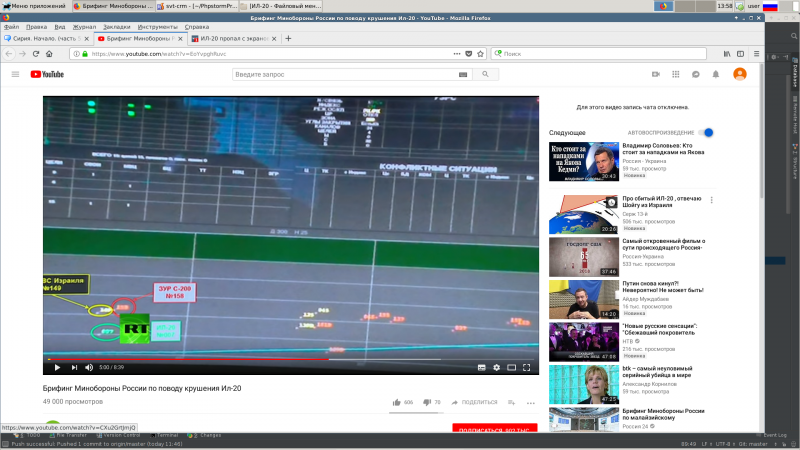Open the on-screen keyboard in search
The height and width of the screenshot is (450, 800).
tap(463, 74)
